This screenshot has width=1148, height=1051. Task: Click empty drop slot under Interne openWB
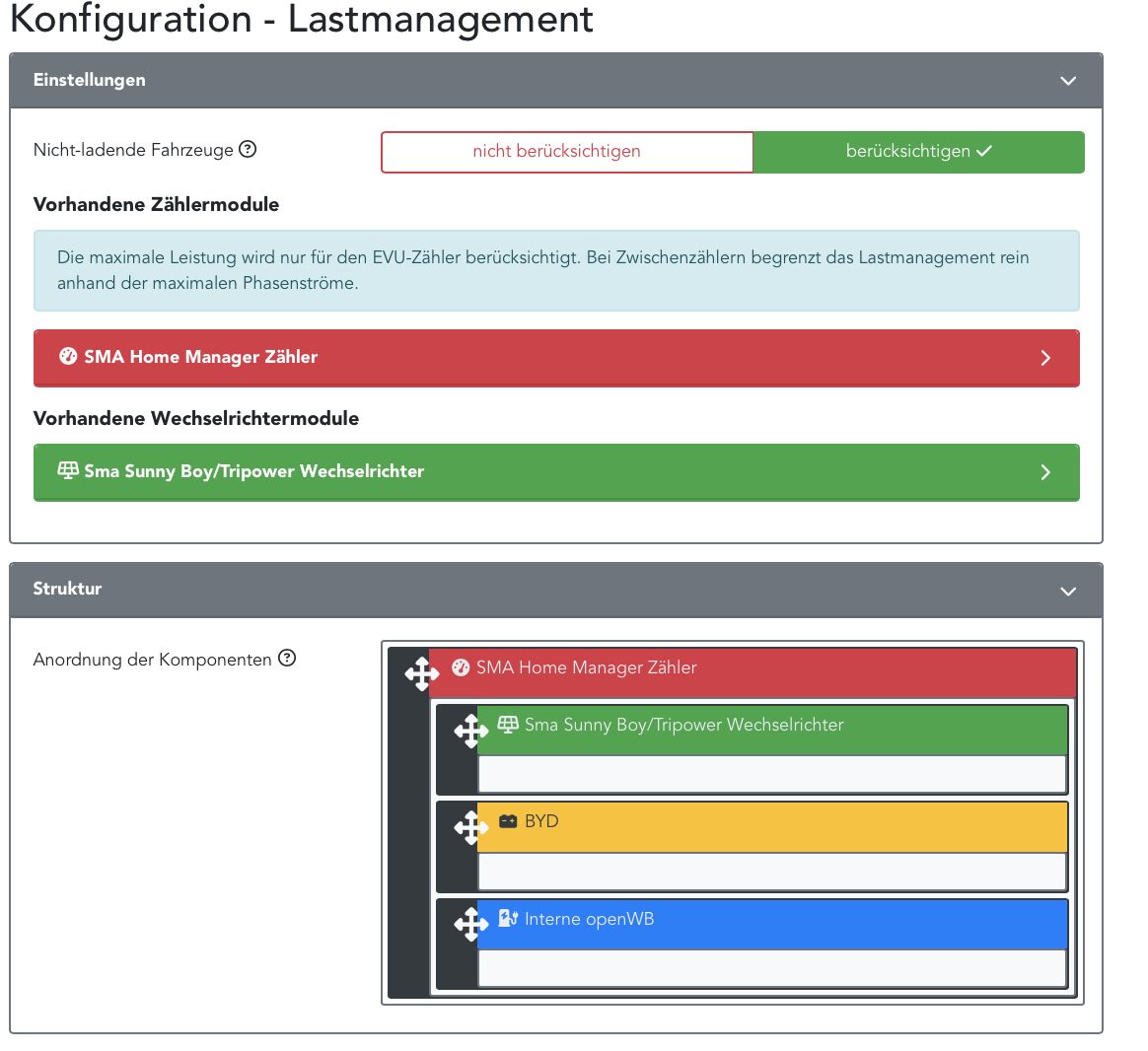point(772,968)
